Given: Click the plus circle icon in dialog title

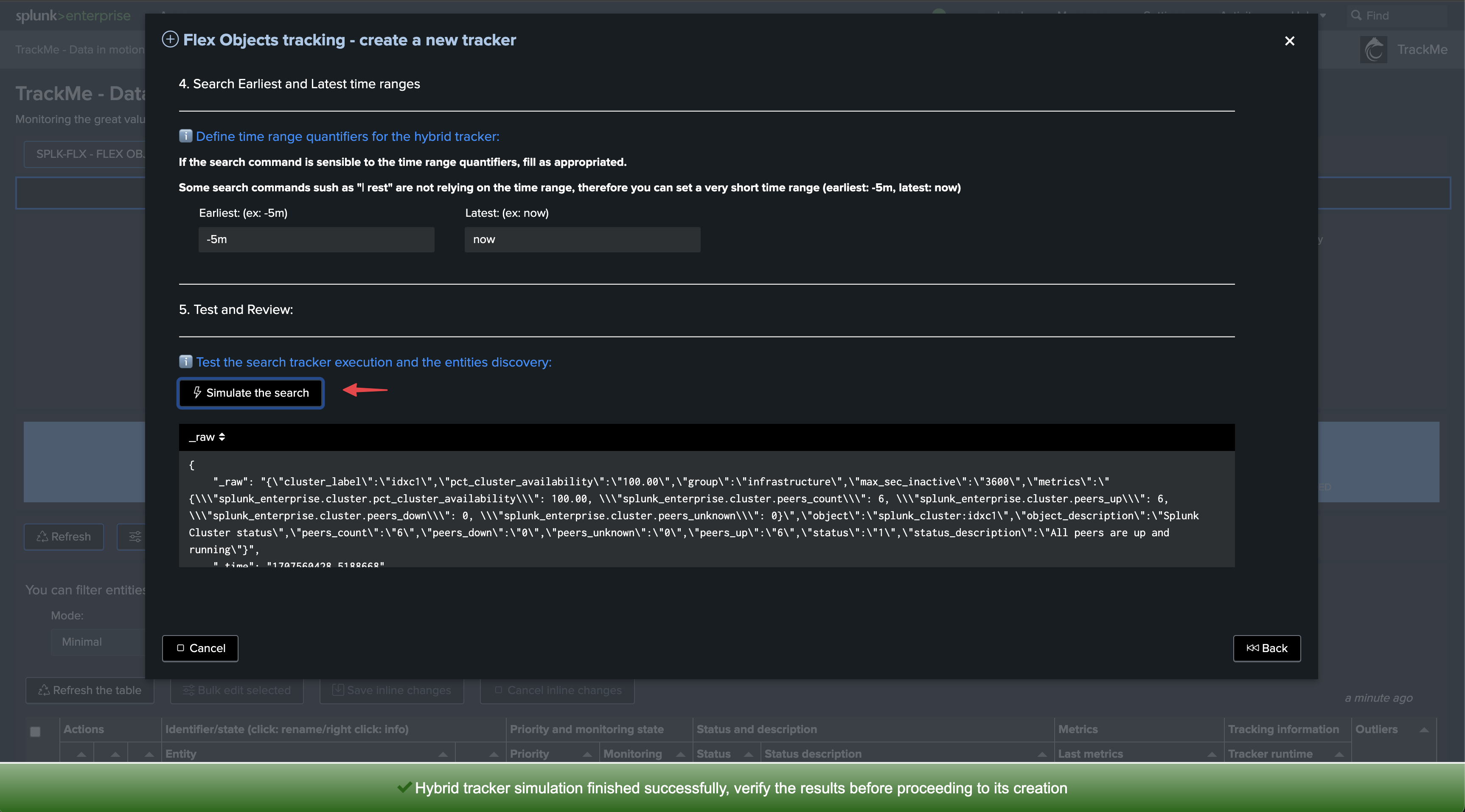Looking at the screenshot, I should [170, 39].
